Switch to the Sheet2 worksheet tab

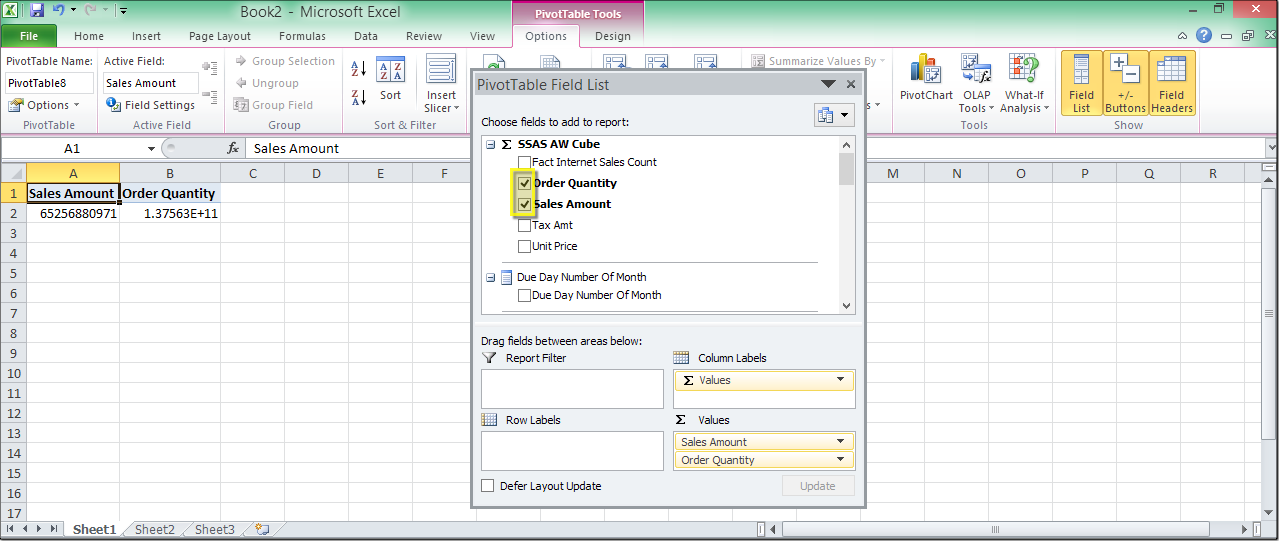tap(155, 529)
